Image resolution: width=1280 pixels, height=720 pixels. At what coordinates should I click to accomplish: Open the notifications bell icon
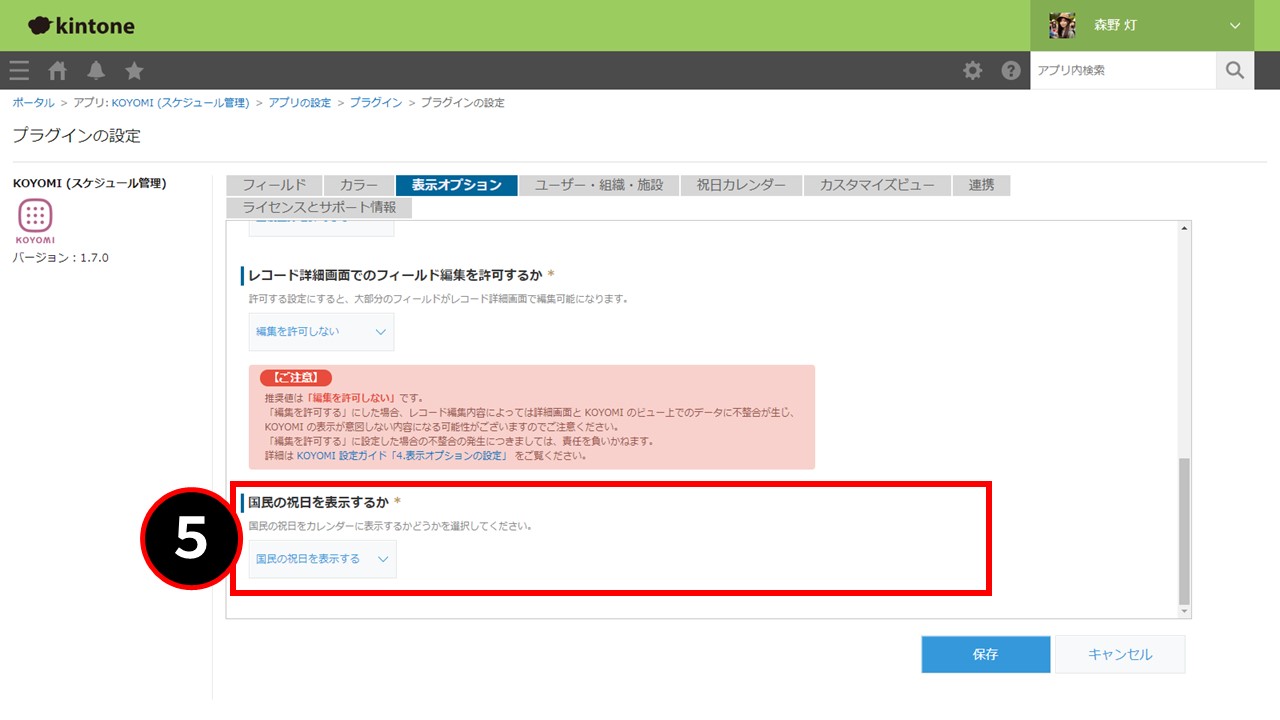[96, 70]
